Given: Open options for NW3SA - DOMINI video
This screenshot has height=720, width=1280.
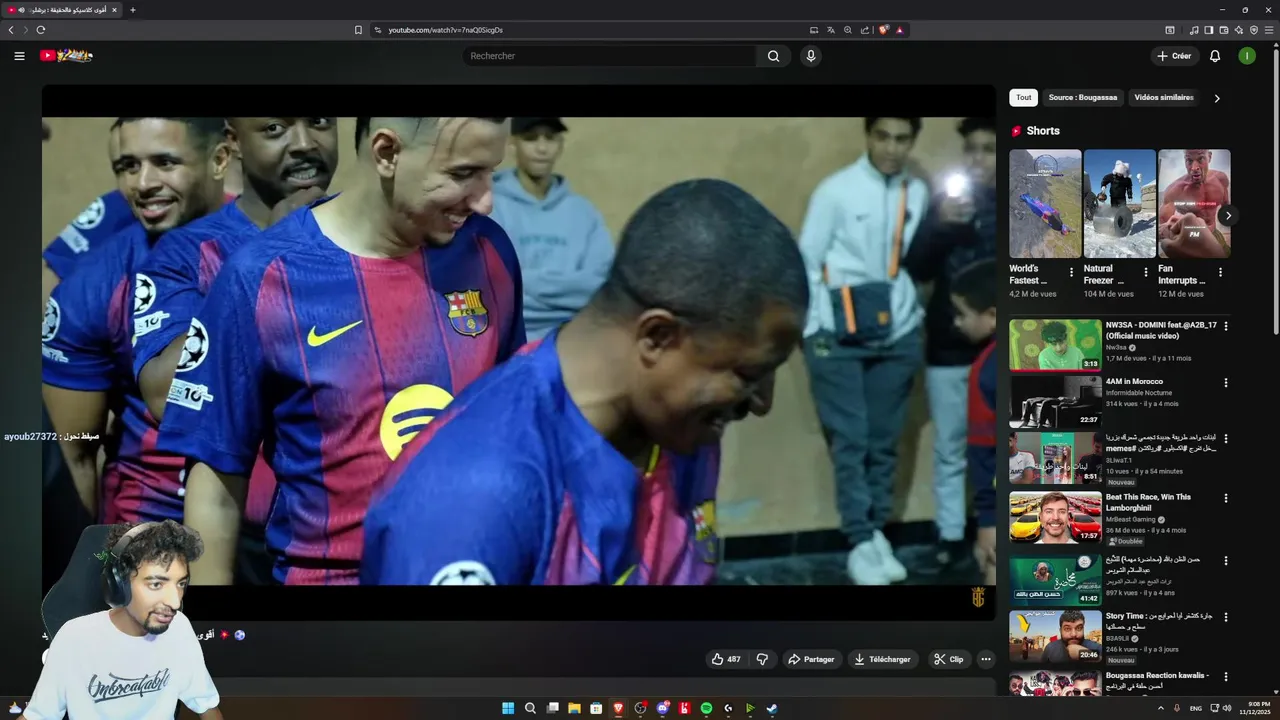Looking at the screenshot, I should click(1226, 326).
